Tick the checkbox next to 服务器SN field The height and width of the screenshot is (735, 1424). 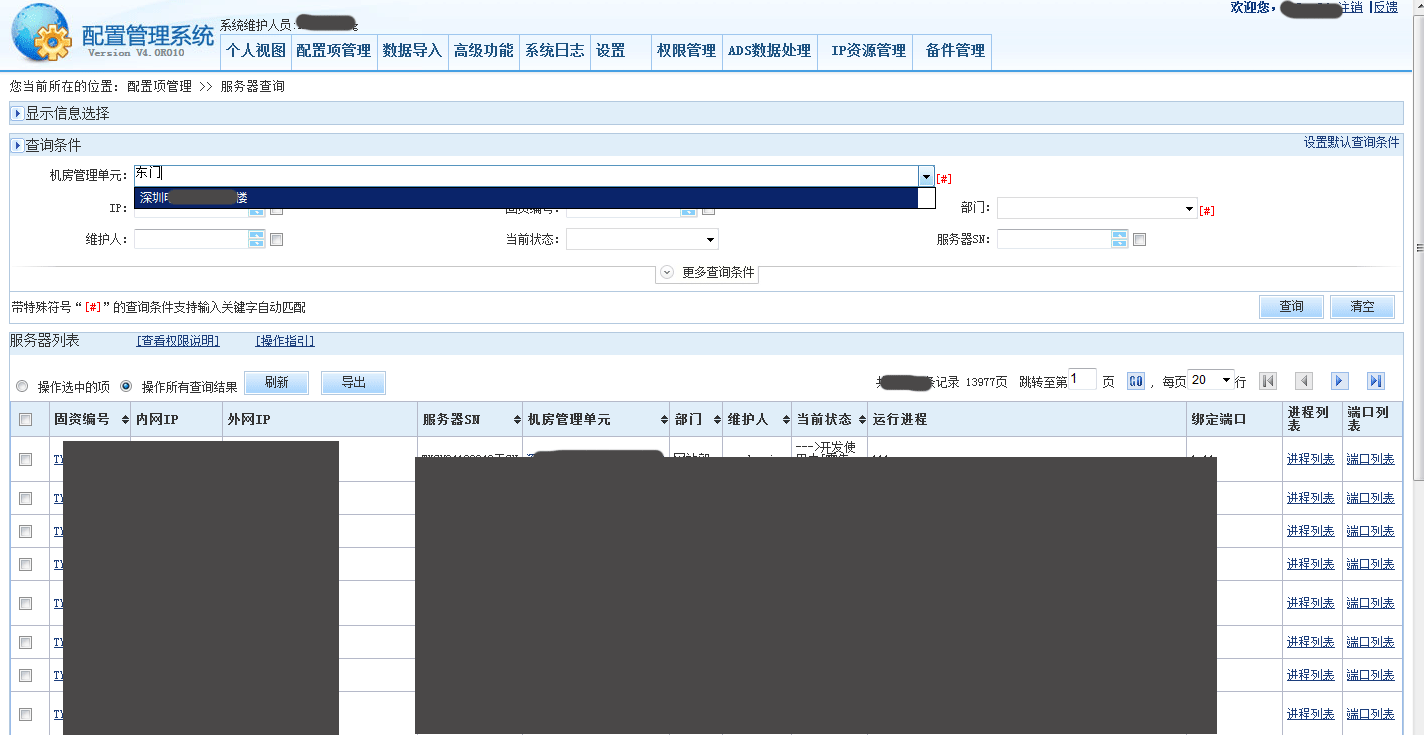point(1139,240)
